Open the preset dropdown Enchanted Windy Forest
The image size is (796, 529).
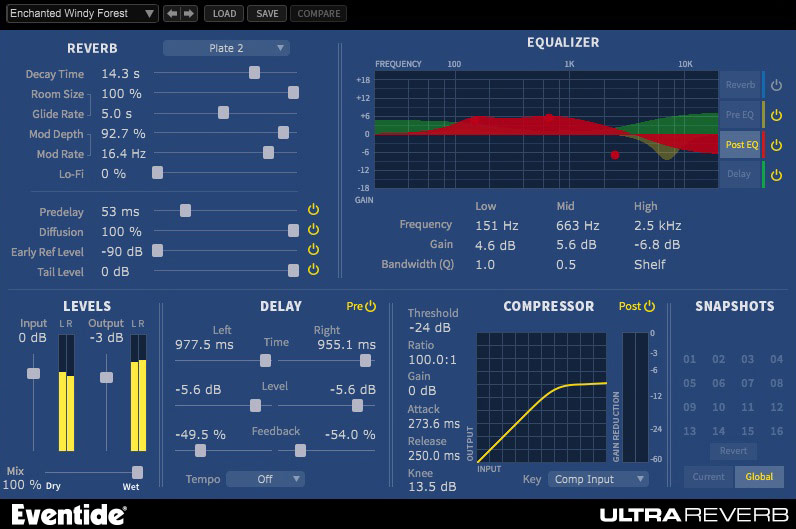click(x=82, y=14)
